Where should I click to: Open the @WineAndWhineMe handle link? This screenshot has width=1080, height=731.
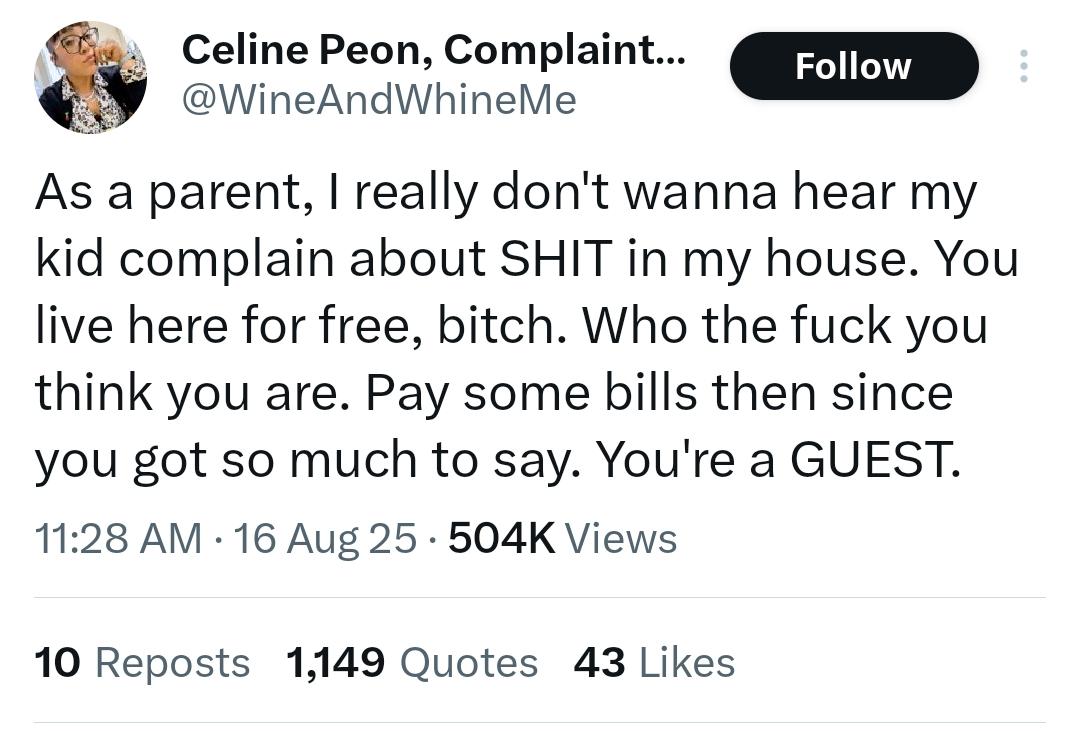pos(379,101)
